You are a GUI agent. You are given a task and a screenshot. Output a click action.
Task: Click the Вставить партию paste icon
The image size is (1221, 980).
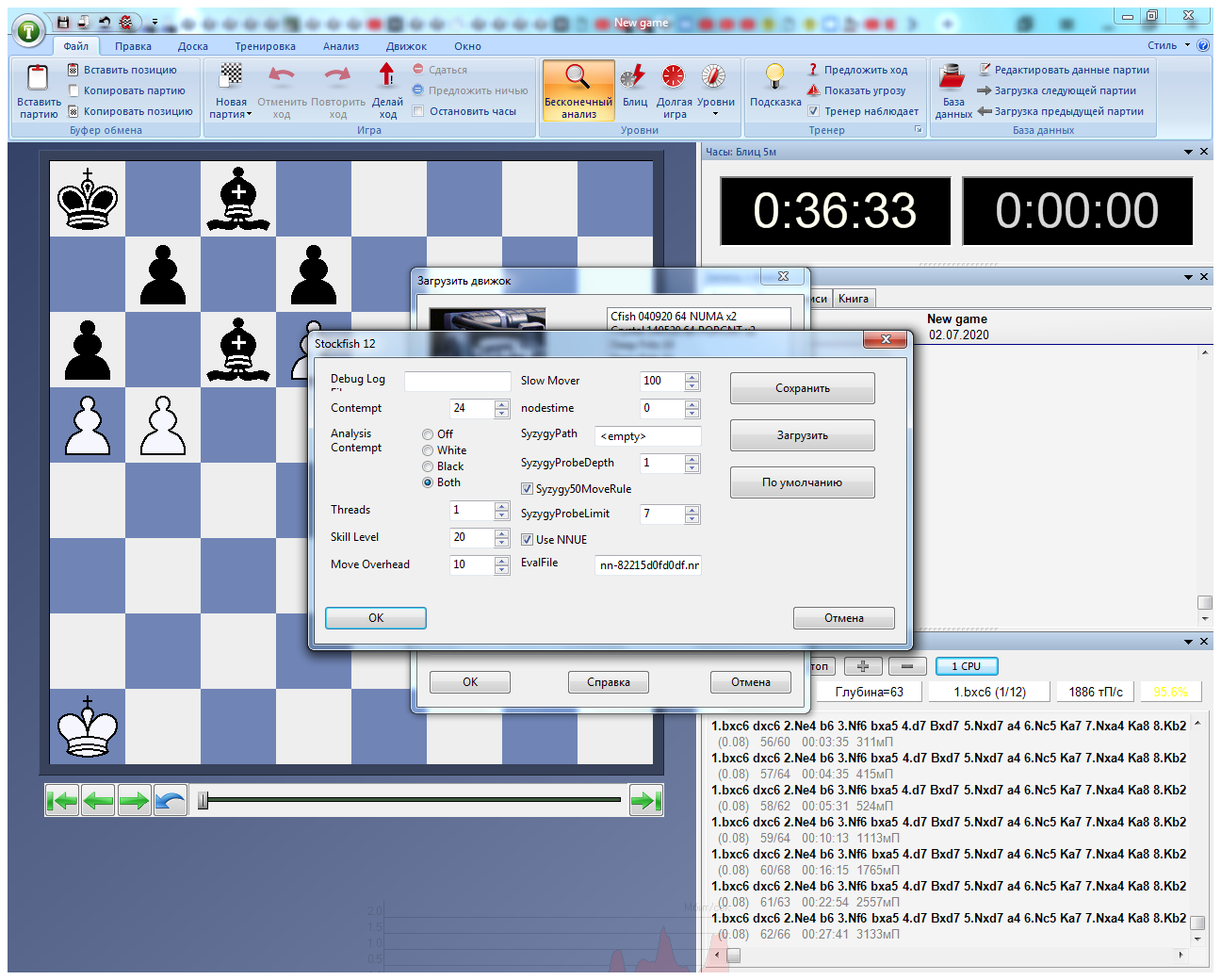pos(38,77)
